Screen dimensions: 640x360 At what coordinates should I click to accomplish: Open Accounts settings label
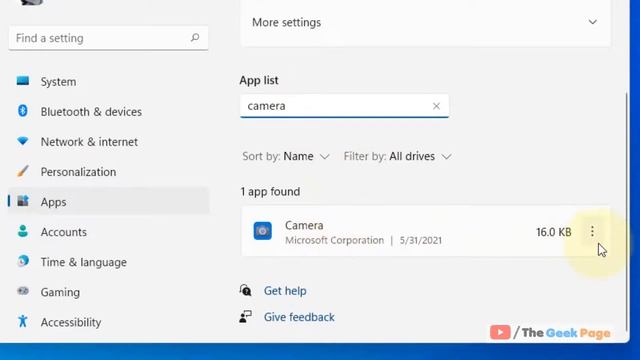[x=64, y=232]
